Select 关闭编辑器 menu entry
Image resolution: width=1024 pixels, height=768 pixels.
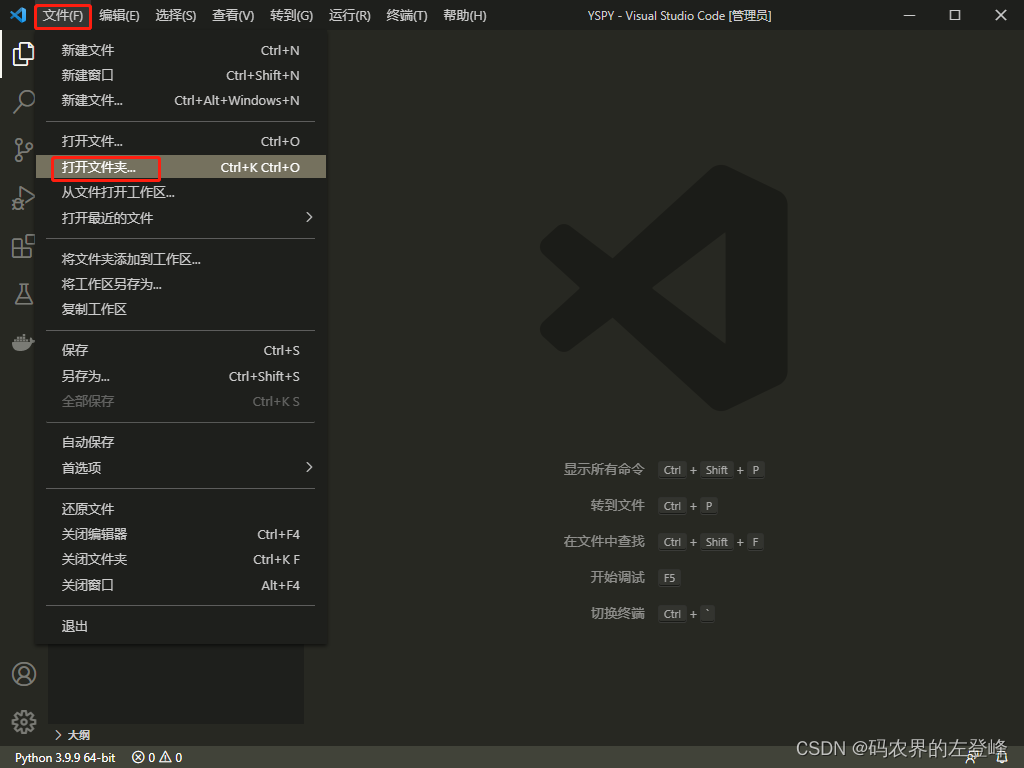(181, 534)
